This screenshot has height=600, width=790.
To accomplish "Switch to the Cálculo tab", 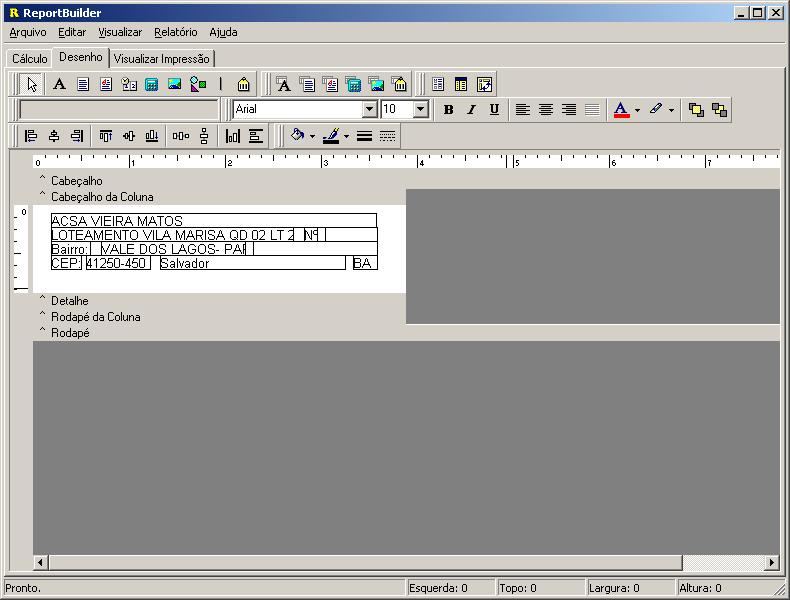I will pos(30,59).
